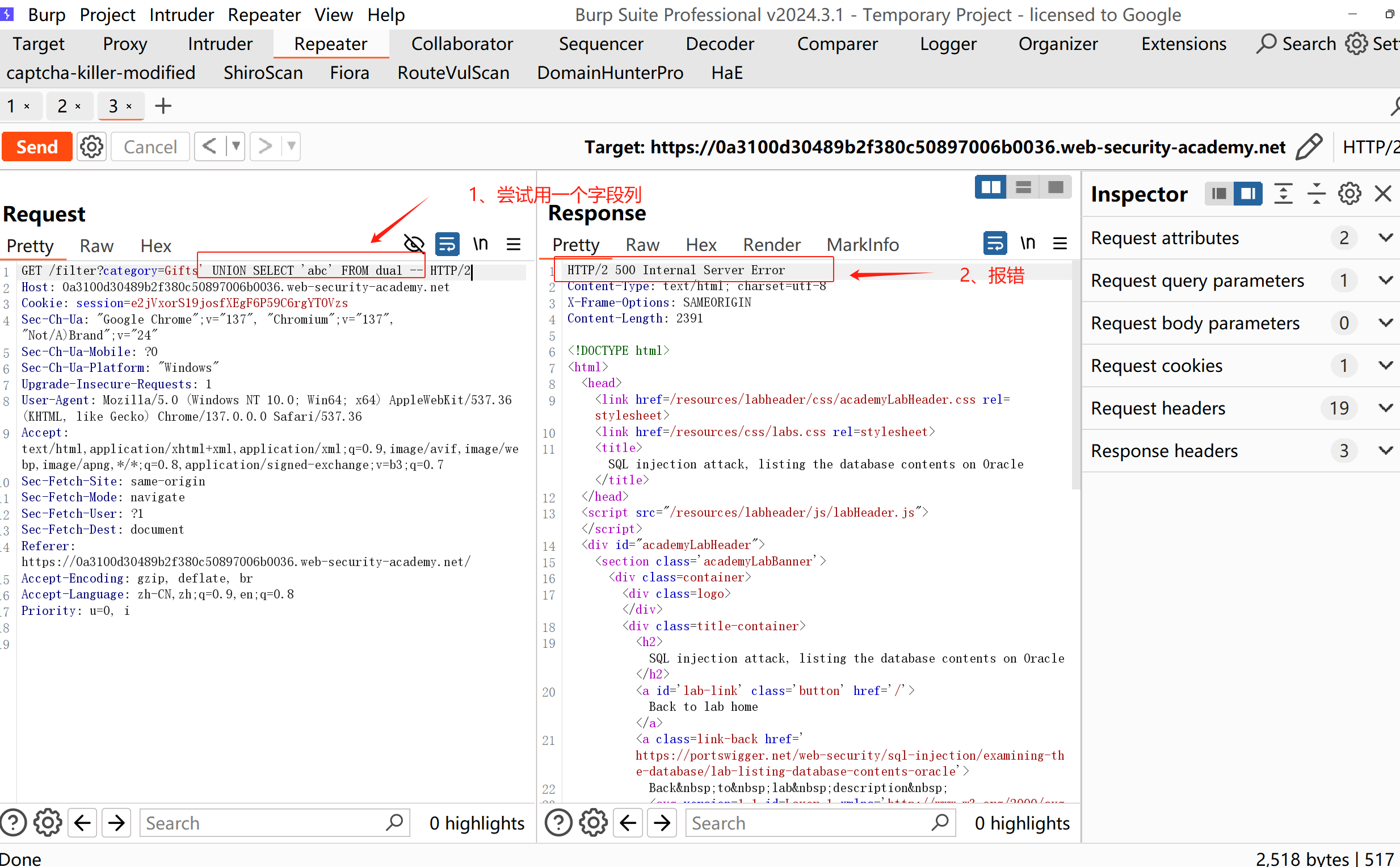Expand Request cookies section in Inspector

(1385, 366)
